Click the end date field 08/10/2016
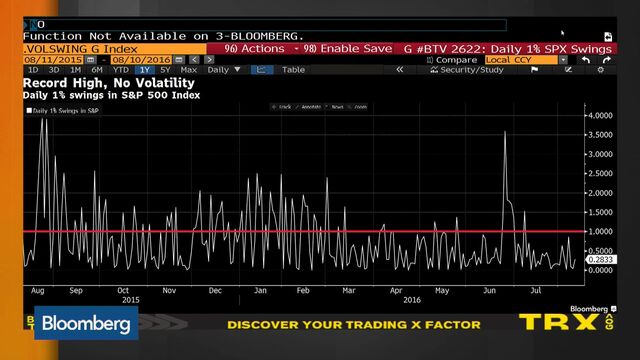 tap(141, 60)
